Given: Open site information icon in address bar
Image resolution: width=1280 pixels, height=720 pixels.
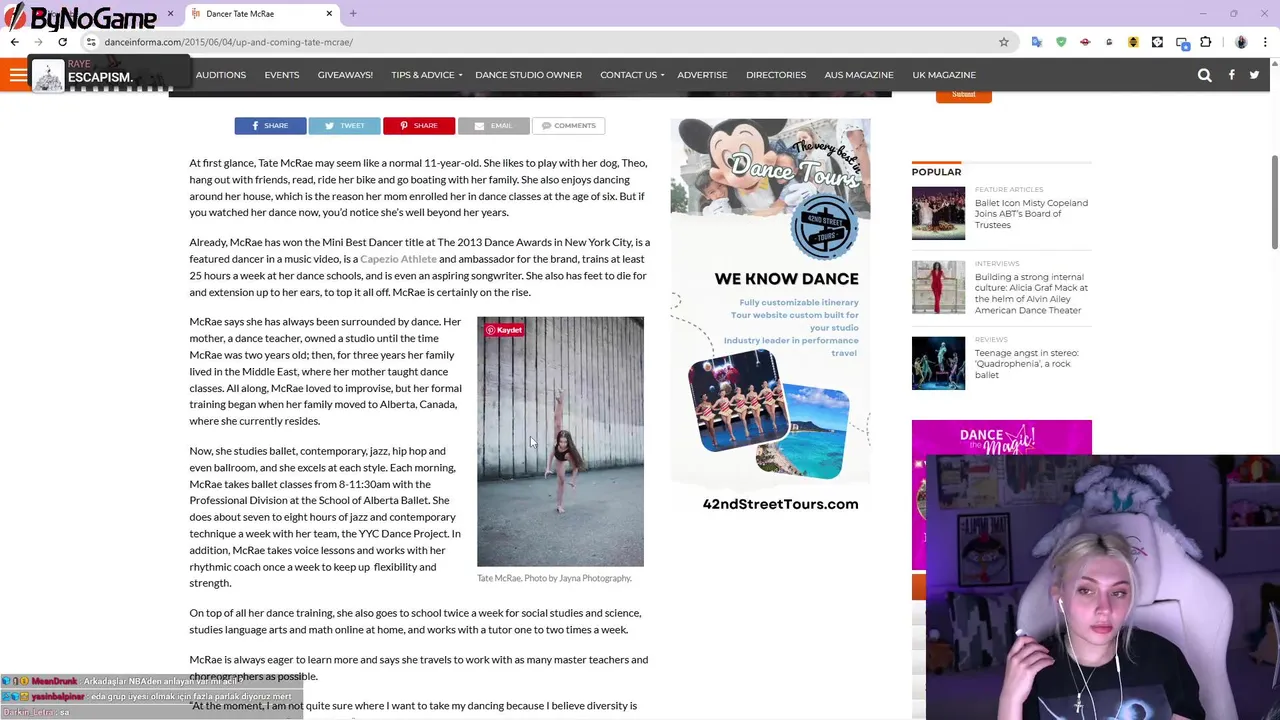Looking at the screenshot, I should (x=91, y=42).
